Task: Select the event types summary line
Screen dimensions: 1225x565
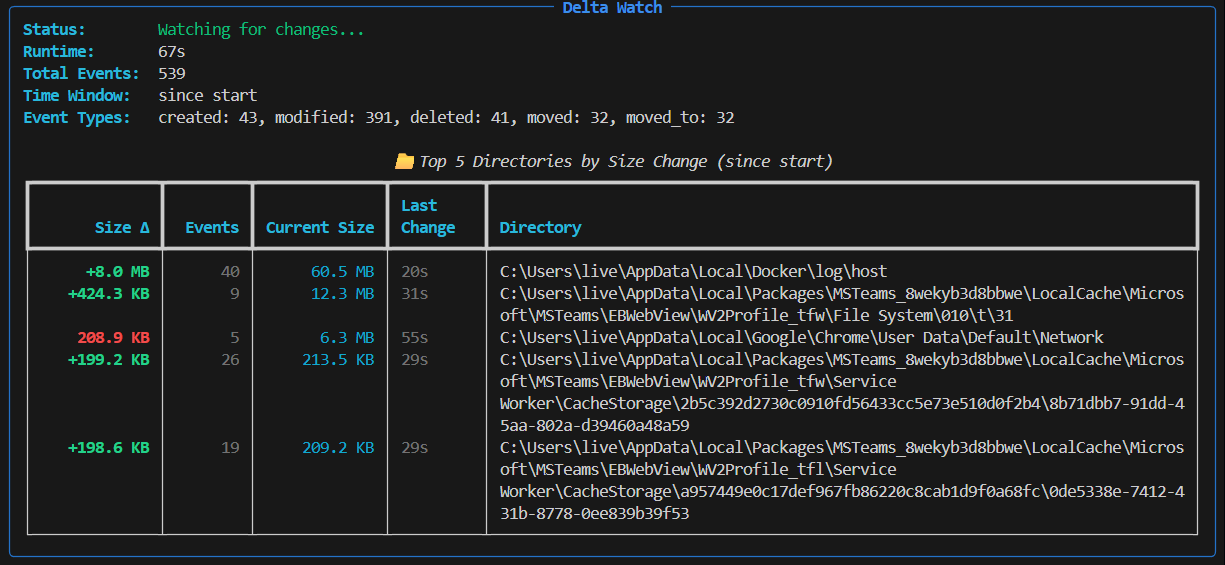Action: [x=446, y=118]
